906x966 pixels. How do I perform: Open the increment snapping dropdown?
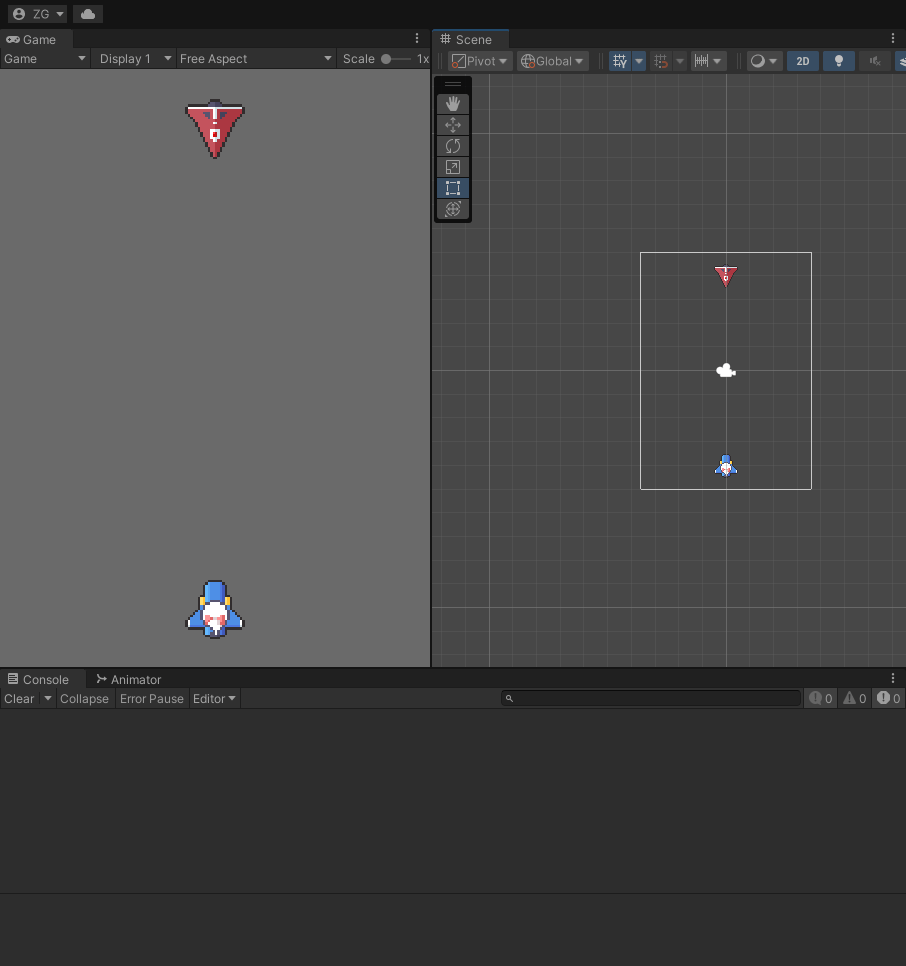click(x=708, y=61)
